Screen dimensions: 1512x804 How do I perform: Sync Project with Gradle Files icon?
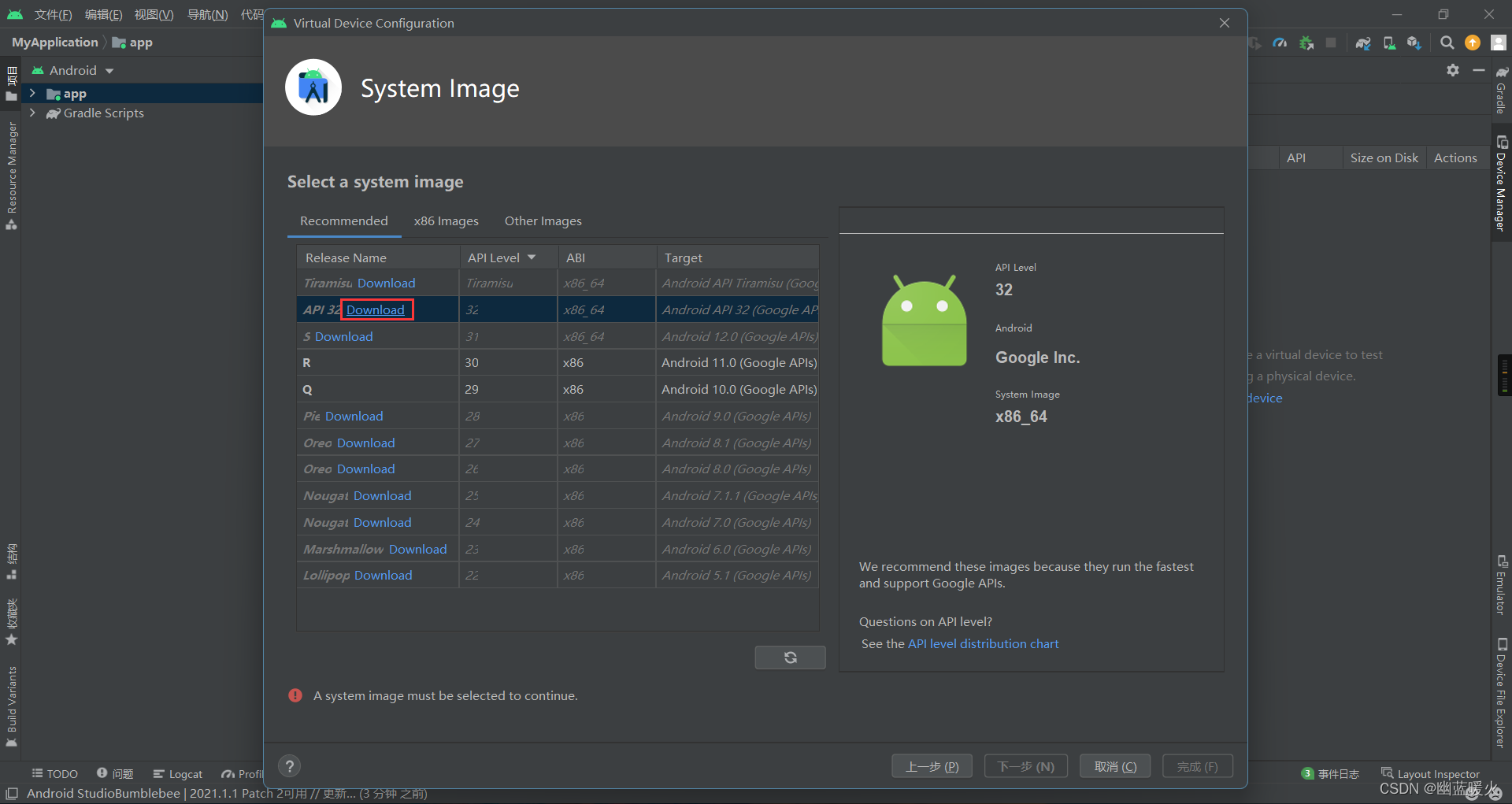1363,43
